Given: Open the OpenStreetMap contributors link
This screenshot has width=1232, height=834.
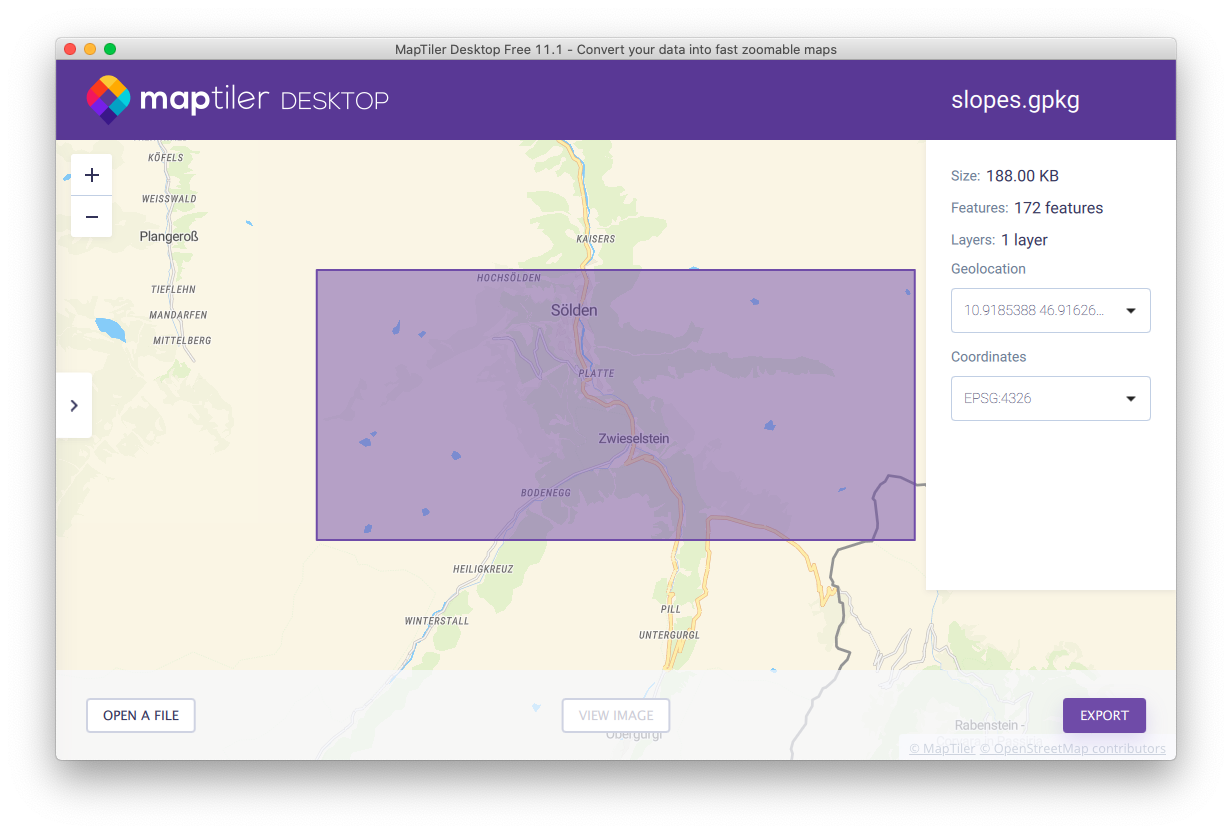Looking at the screenshot, I should click(1072, 749).
